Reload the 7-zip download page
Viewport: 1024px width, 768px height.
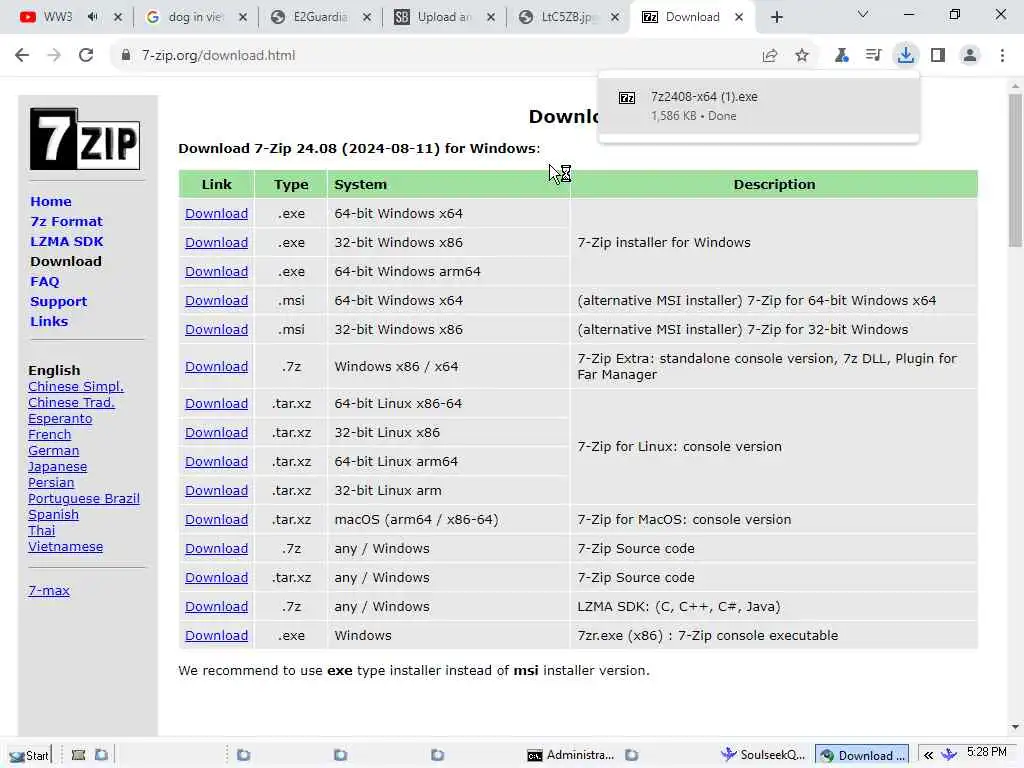86,56
